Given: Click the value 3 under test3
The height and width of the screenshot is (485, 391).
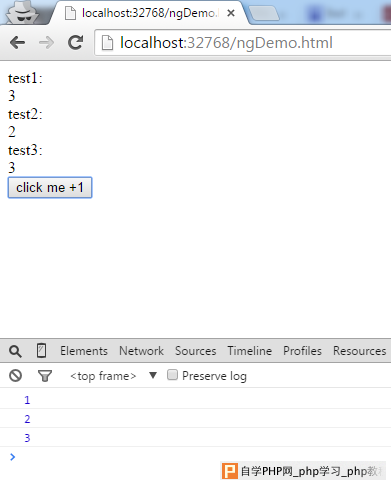Looking at the screenshot, I should [x=12, y=168].
